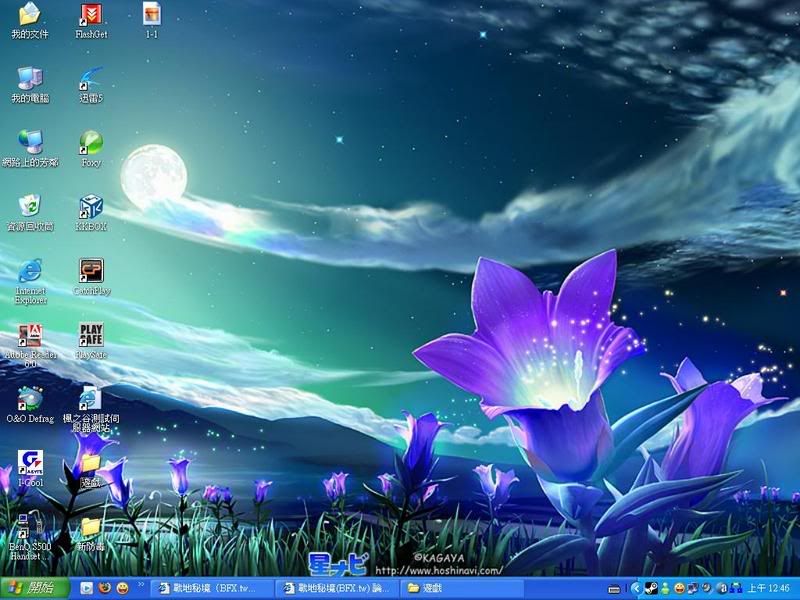
Task: Select the 我的電腦 desktop icon
Action: (30, 79)
